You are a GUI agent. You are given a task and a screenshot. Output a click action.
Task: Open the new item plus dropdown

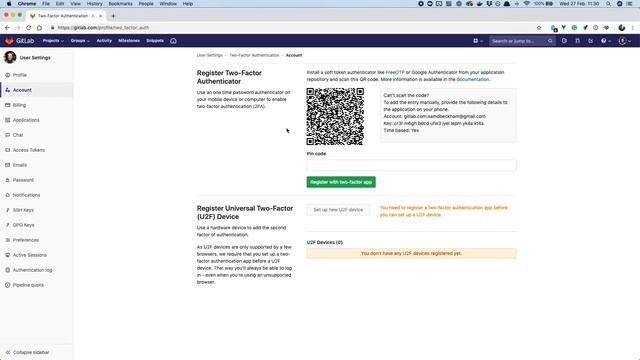478,41
